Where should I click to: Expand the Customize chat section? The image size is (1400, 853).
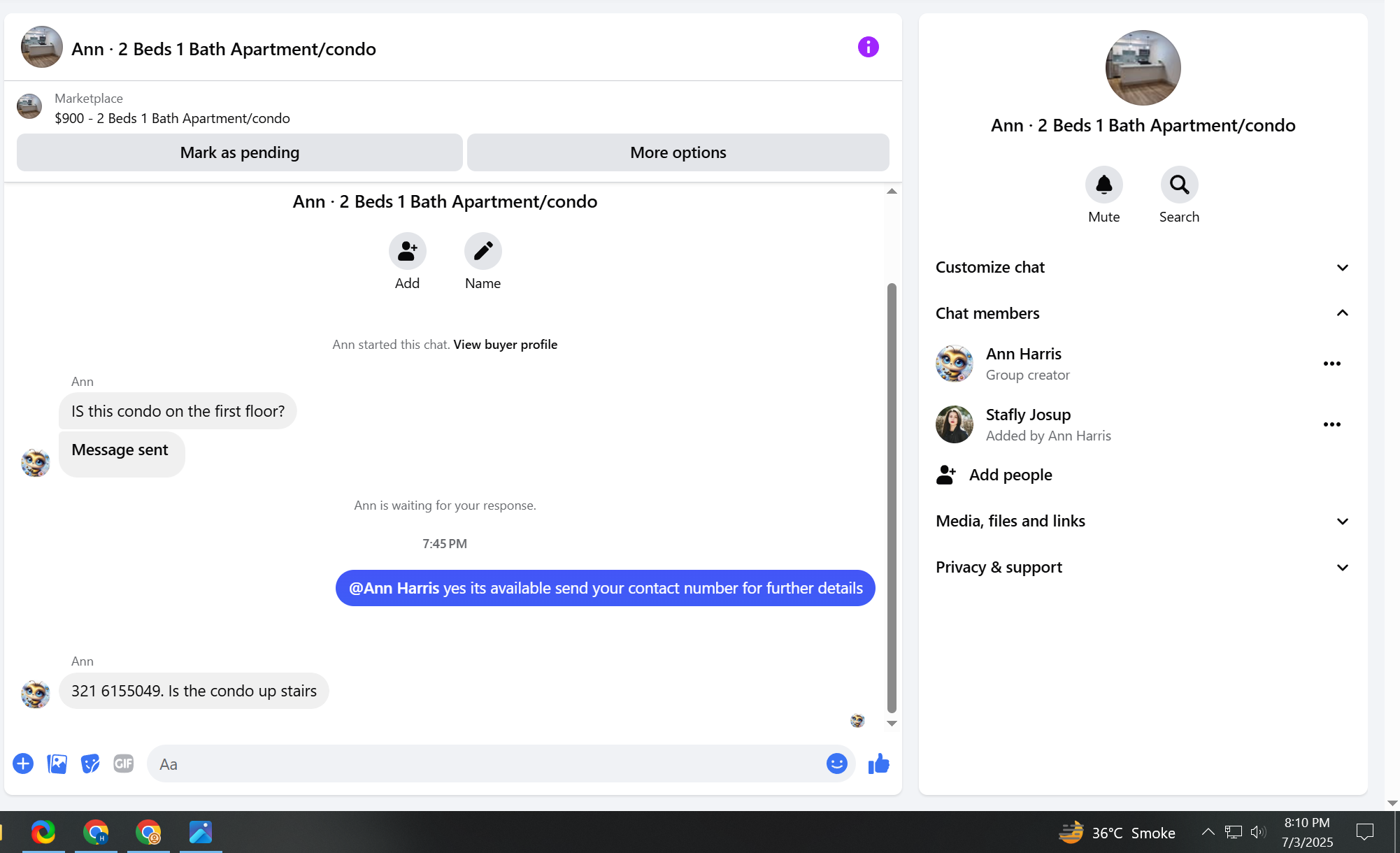tap(1342, 268)
